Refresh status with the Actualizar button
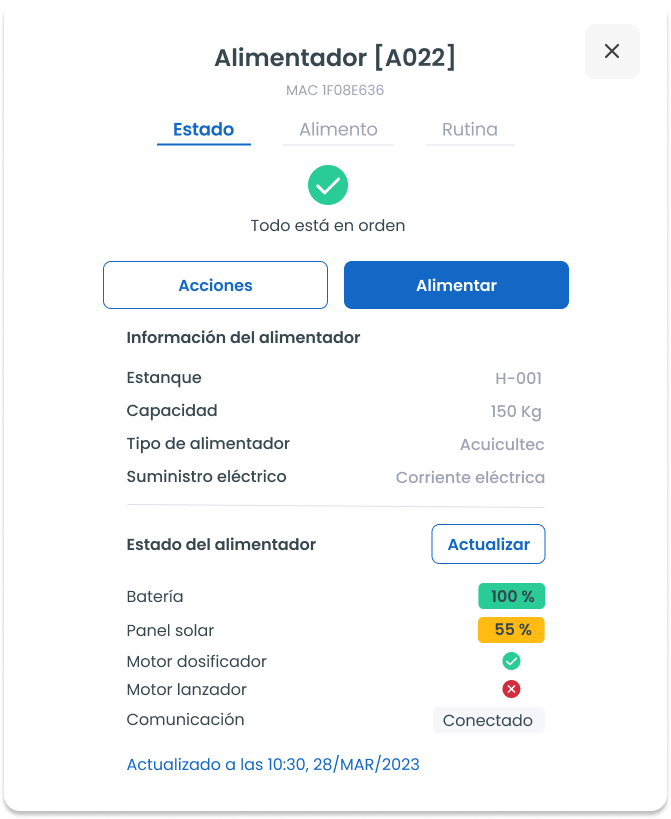 point(488,544)
